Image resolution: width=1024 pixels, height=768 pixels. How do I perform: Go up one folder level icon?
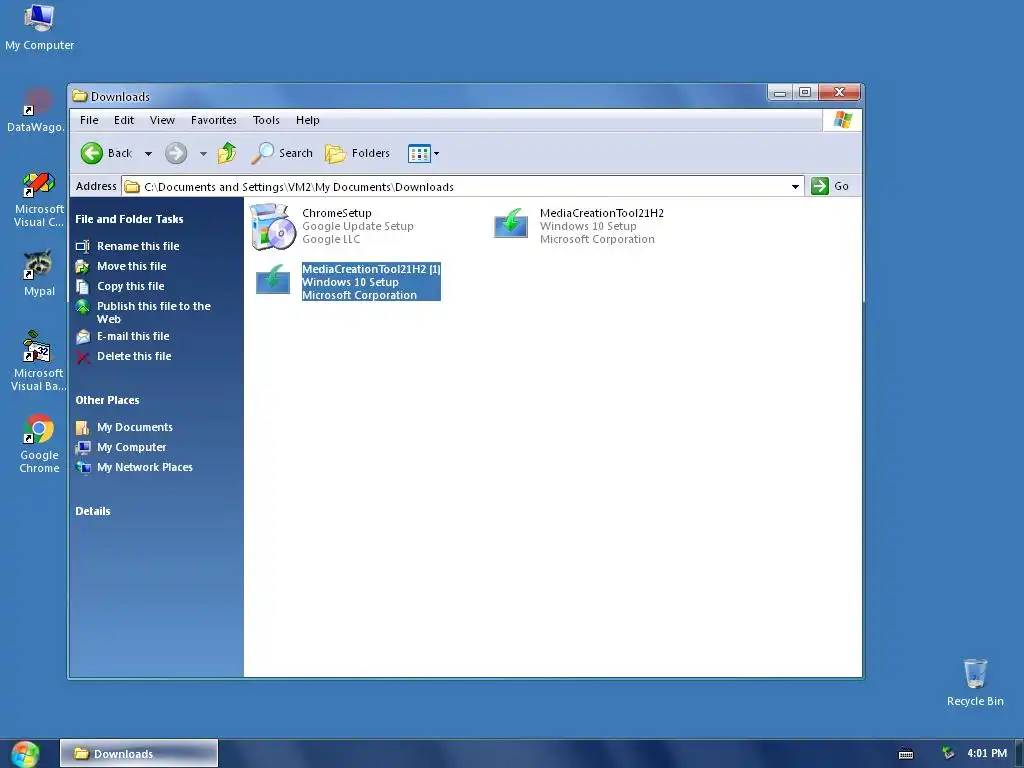(x=227, y=153)
